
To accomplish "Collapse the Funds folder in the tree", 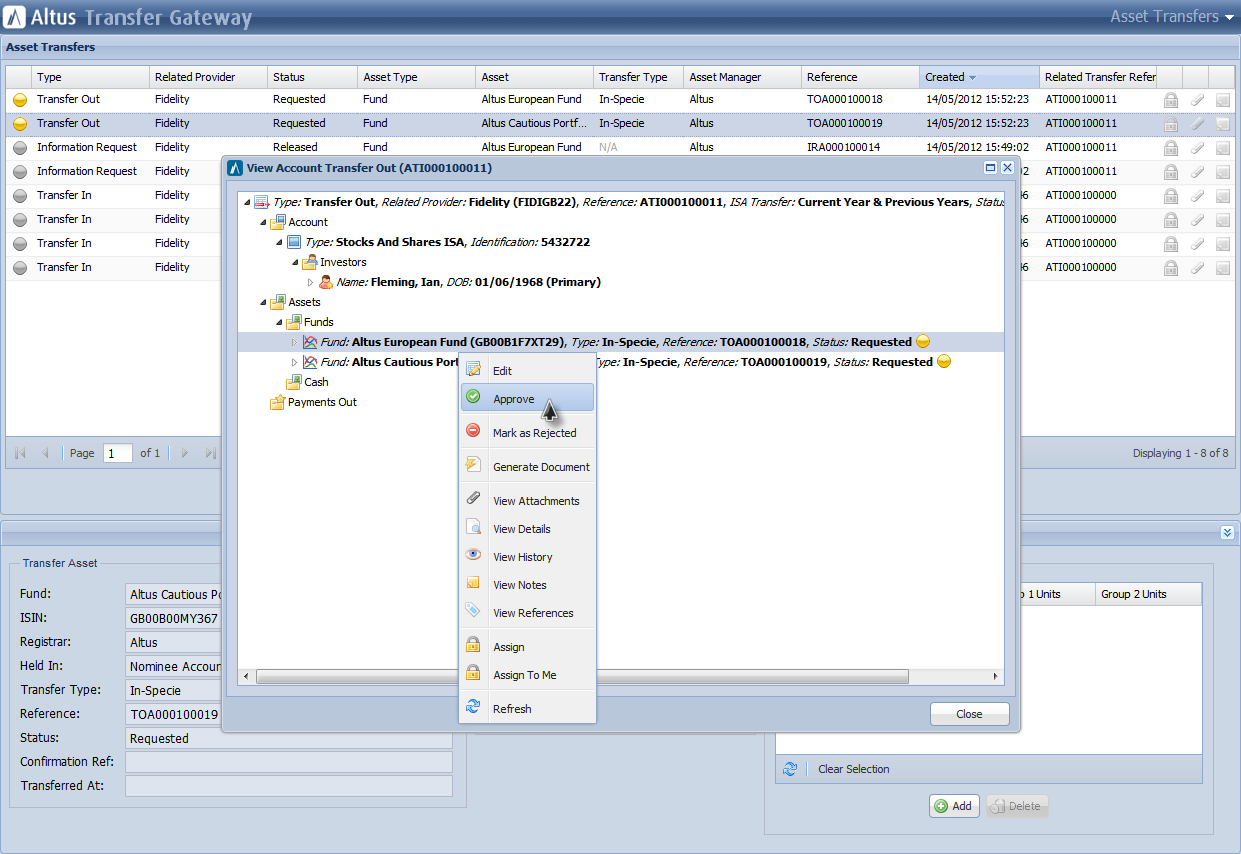I will point(279,322).
